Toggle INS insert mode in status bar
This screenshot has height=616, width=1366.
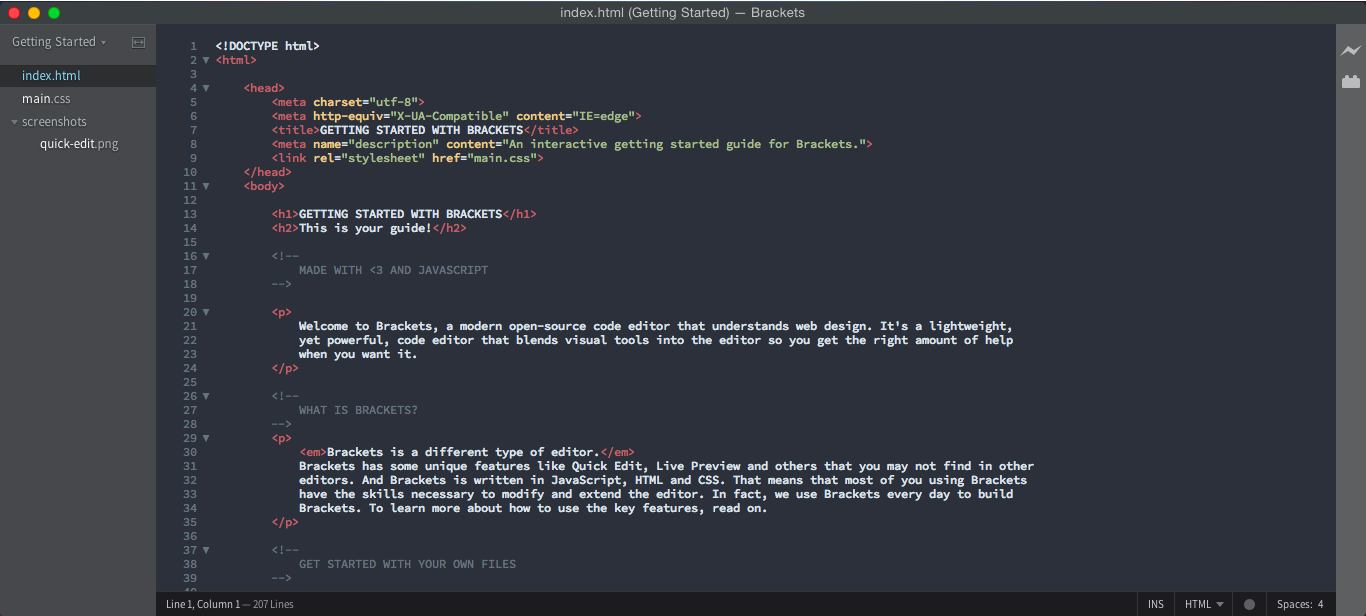coord(1156,604)
